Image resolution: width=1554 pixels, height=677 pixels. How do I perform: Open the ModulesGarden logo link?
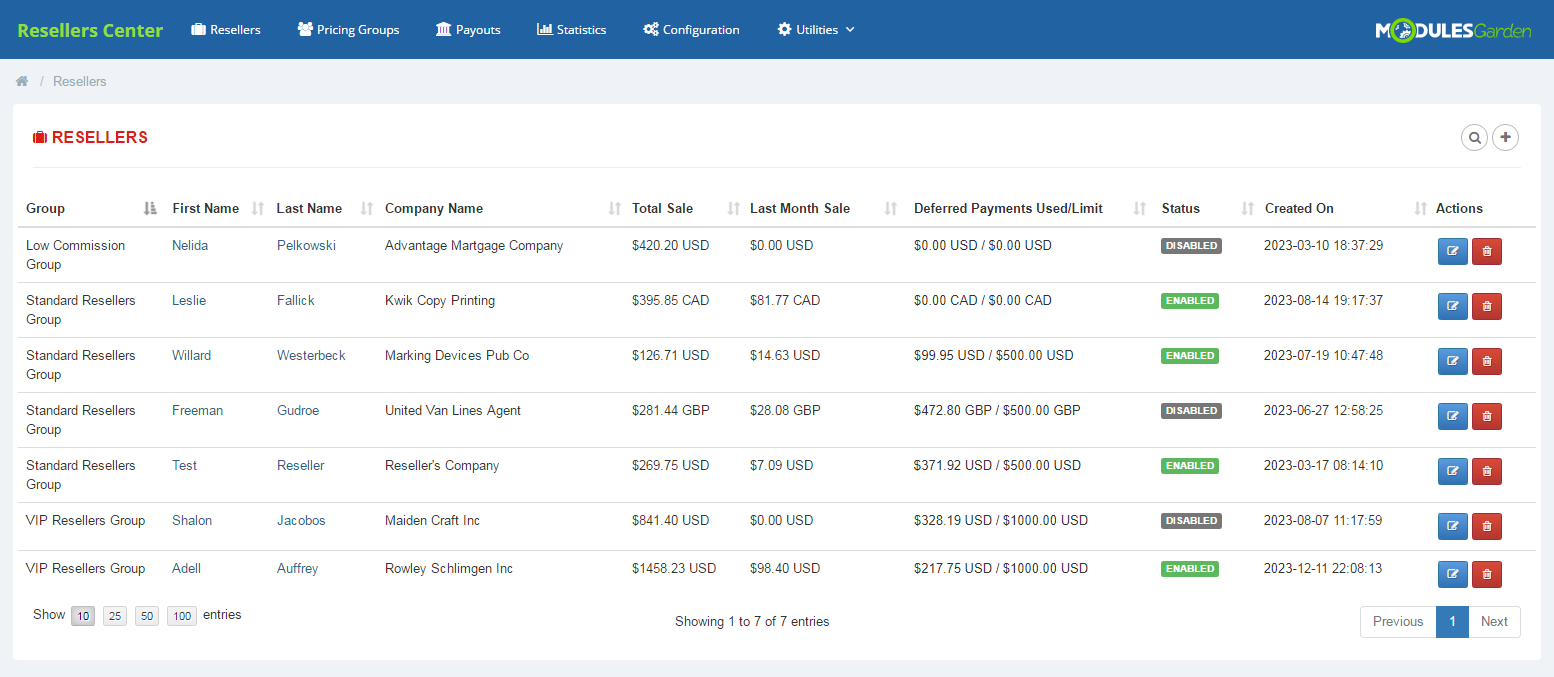pyautogui.click(x=1452, y=29)
